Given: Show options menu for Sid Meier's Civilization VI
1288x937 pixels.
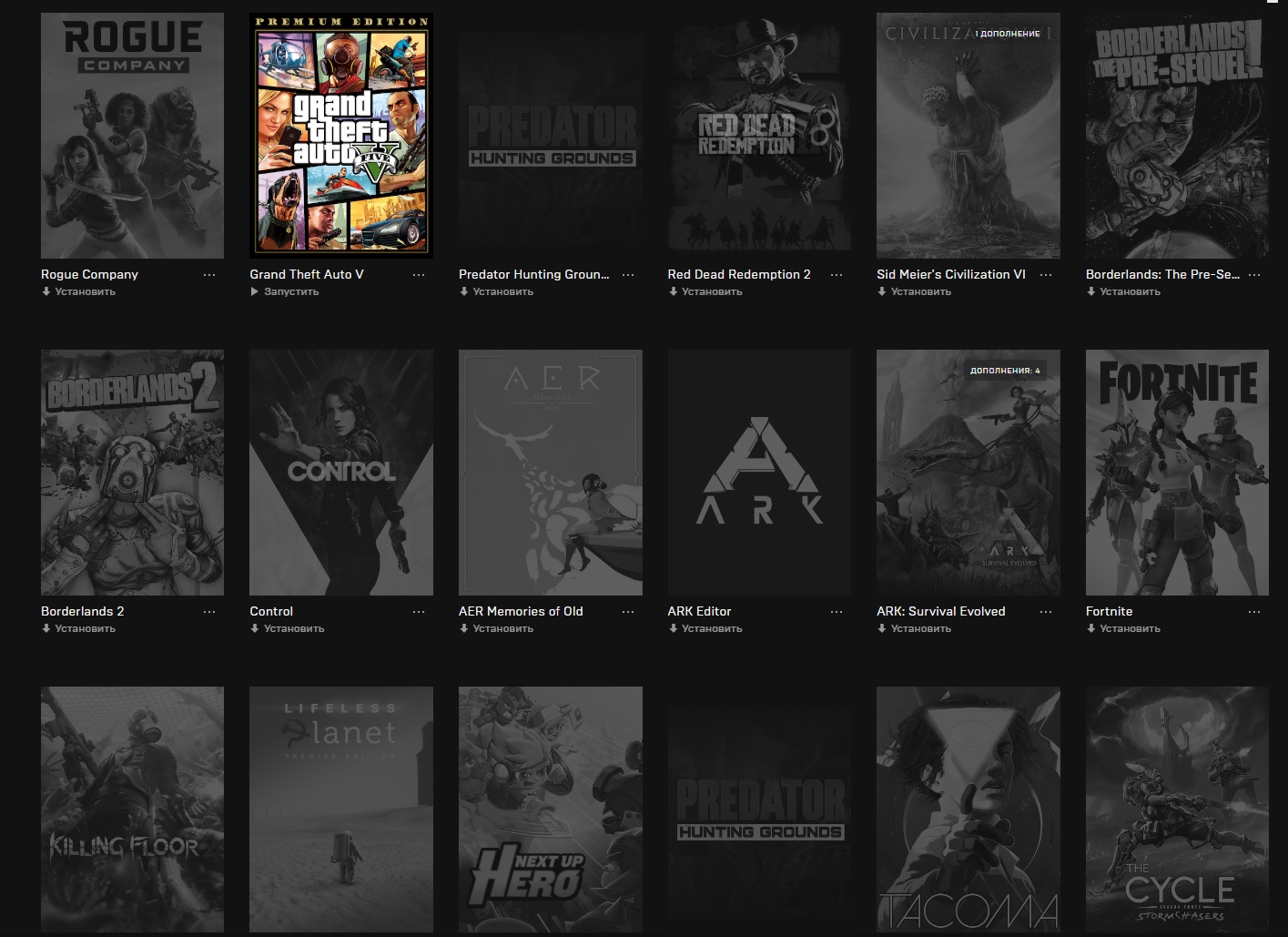Looking at the screenshot, I should [x=1046, y=275].
